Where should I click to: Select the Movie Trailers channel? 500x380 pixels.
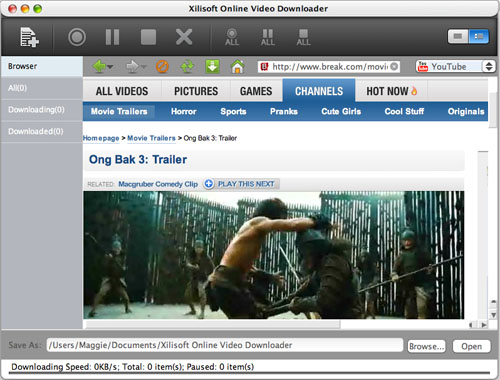tap(119, 111)
